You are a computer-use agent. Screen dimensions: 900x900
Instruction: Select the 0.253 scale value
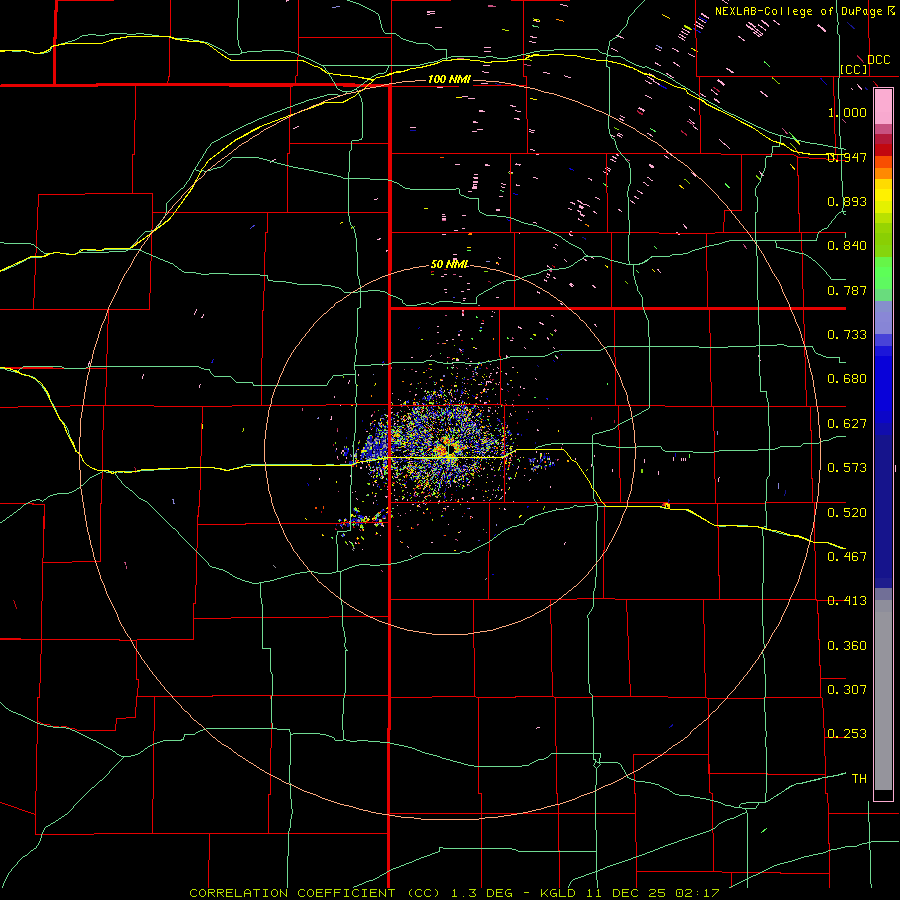[847, 734]
